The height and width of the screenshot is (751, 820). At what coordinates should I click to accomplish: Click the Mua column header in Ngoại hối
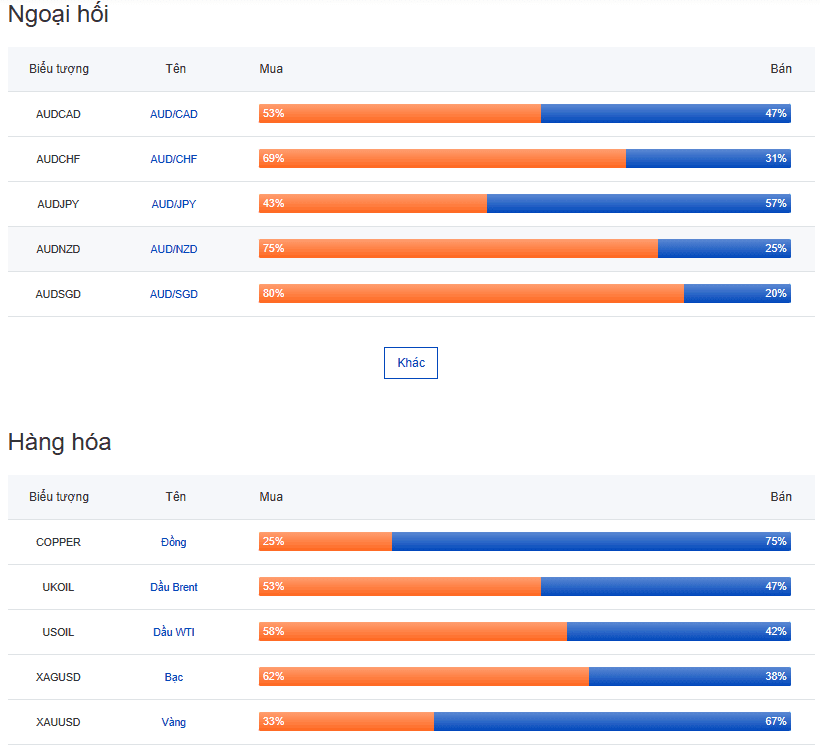[x=271, y=69]
